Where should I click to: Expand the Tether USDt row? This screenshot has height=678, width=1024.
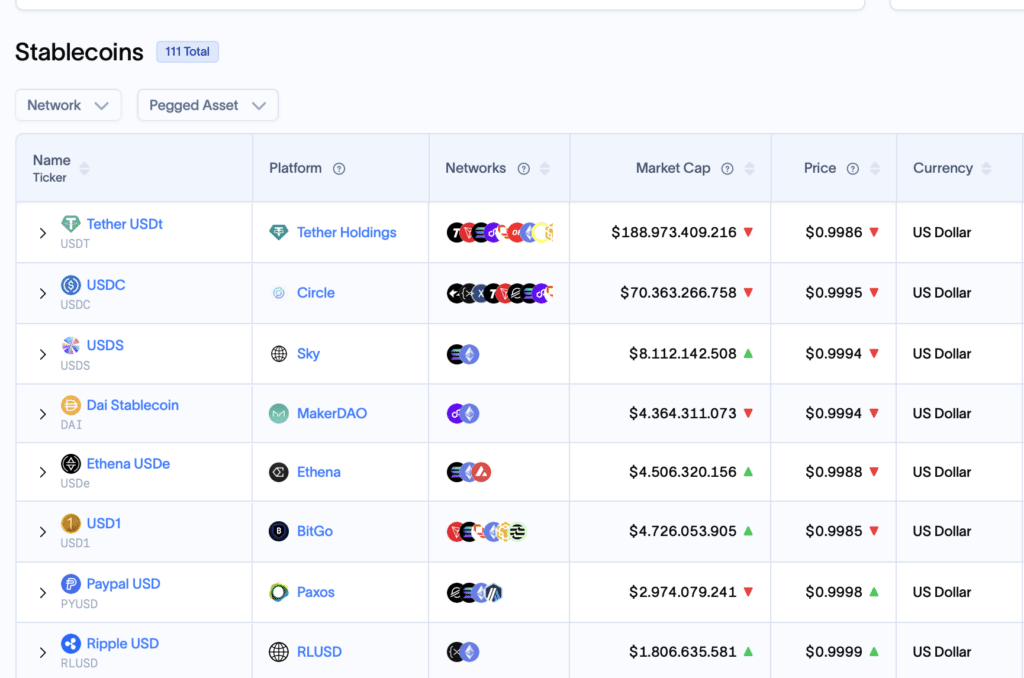click(x=42, y=233)
